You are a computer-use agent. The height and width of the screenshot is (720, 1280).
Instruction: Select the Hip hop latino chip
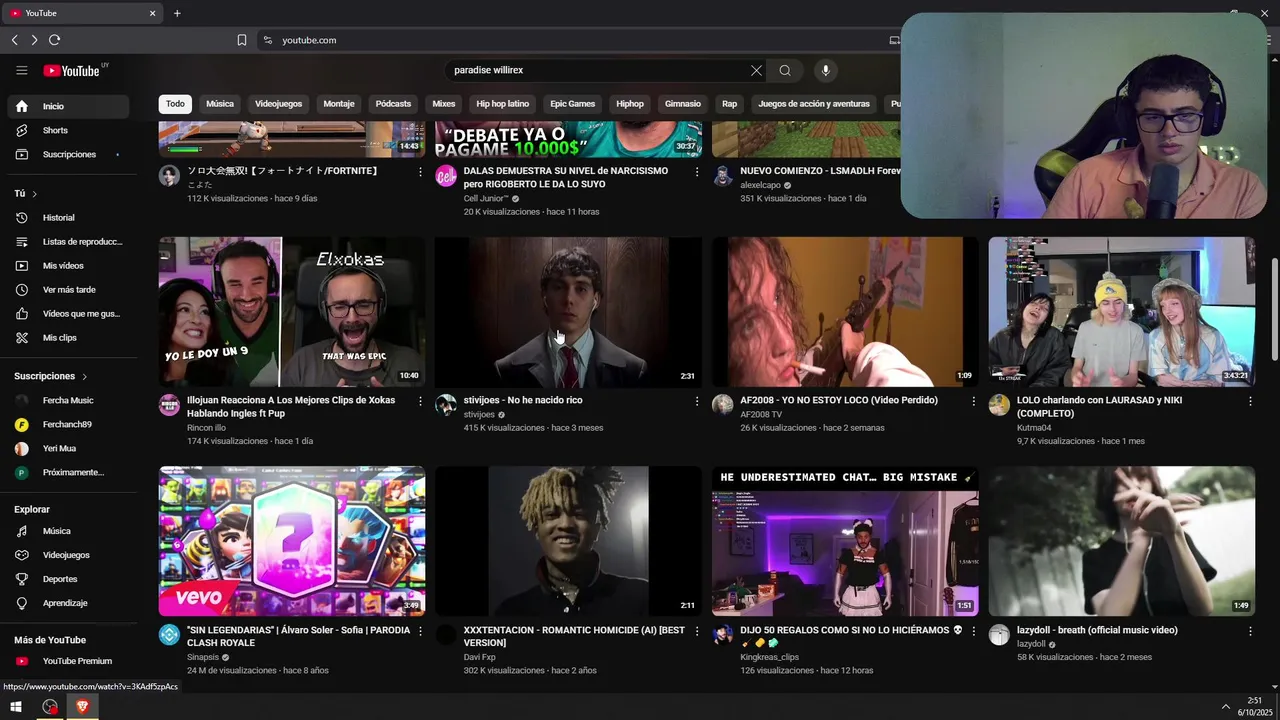click(503, 104)
